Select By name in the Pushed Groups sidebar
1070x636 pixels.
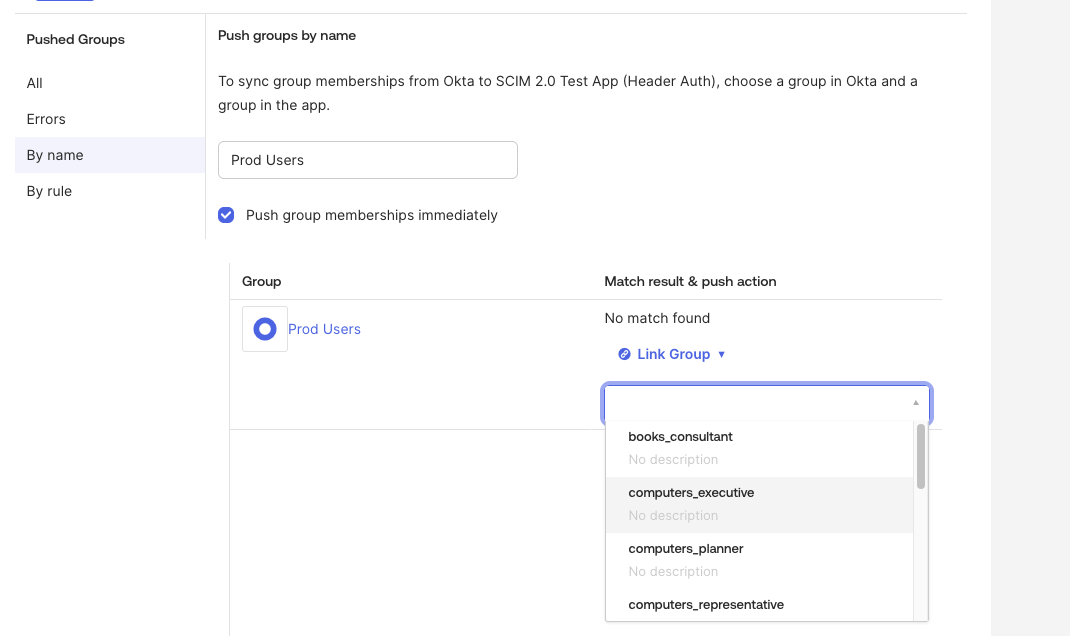click(54, 155)
